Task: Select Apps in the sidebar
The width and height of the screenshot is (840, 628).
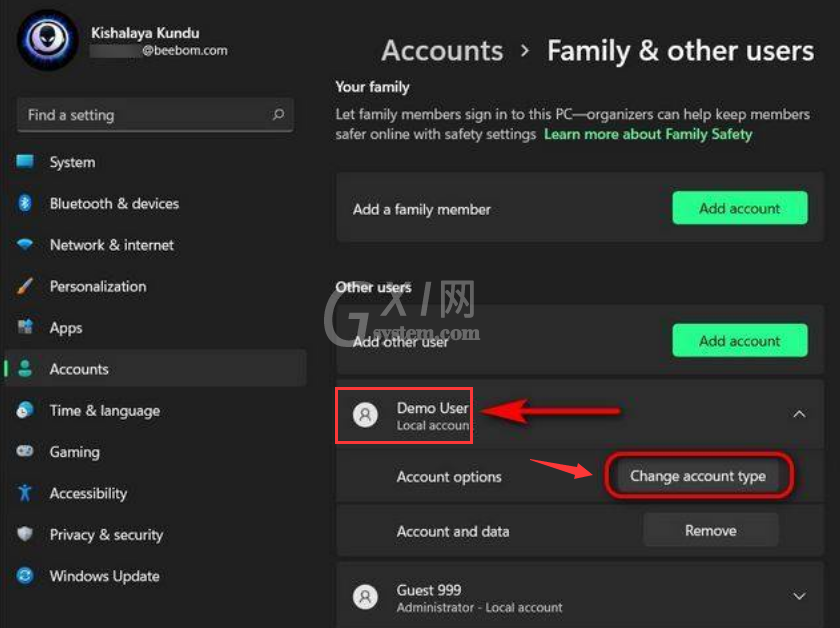Action: pos(155,327)
